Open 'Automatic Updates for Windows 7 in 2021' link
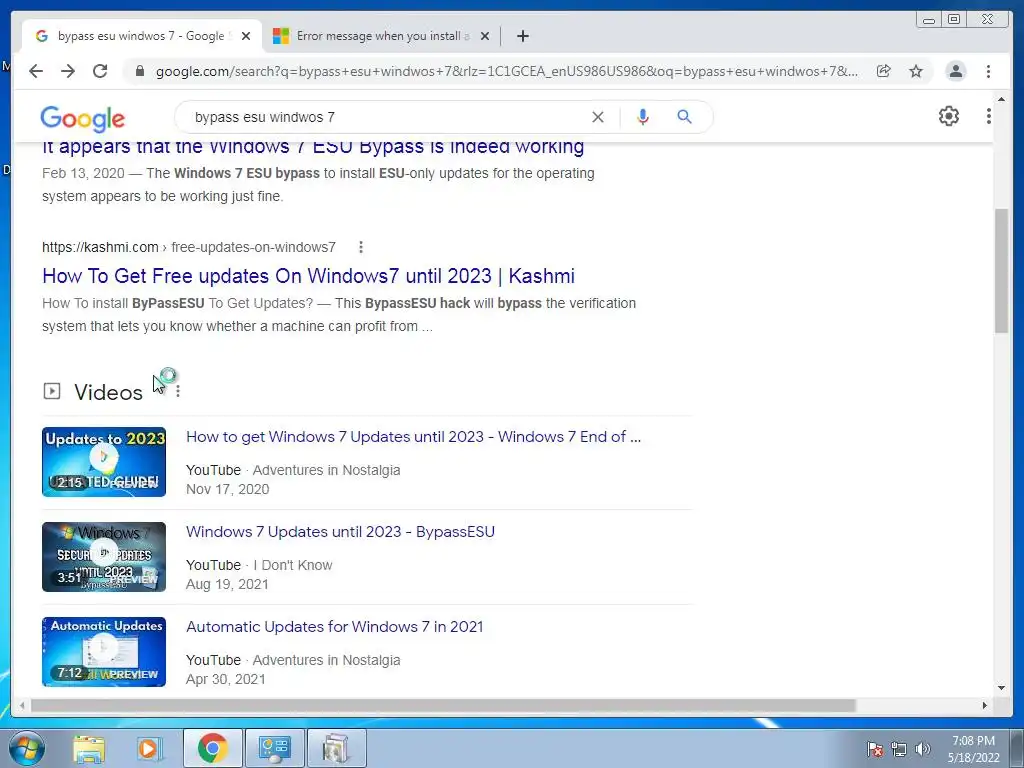This screenshot has height=768, width=1024. pos(334,627)
